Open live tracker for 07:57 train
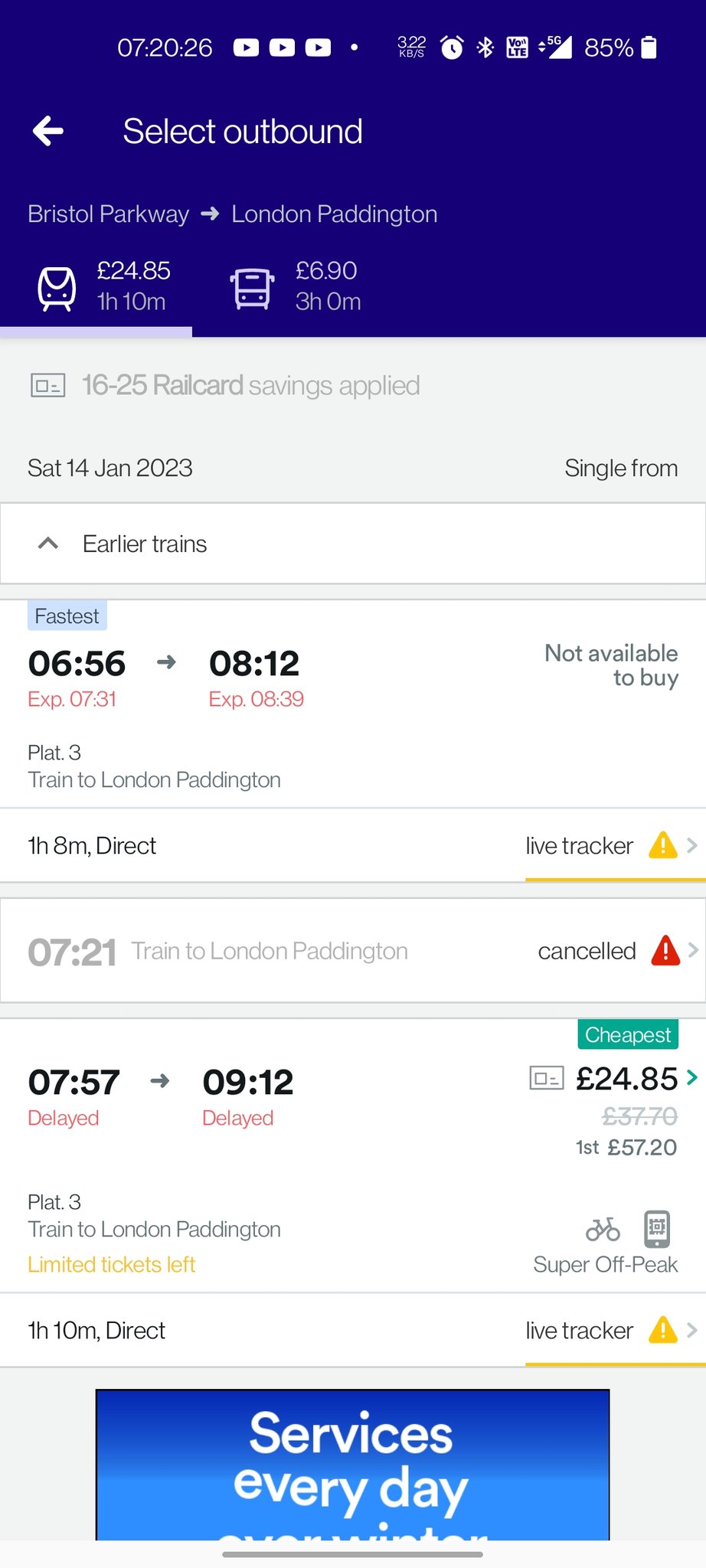This screenshot has width=706, height=1568. point(579,1331)
